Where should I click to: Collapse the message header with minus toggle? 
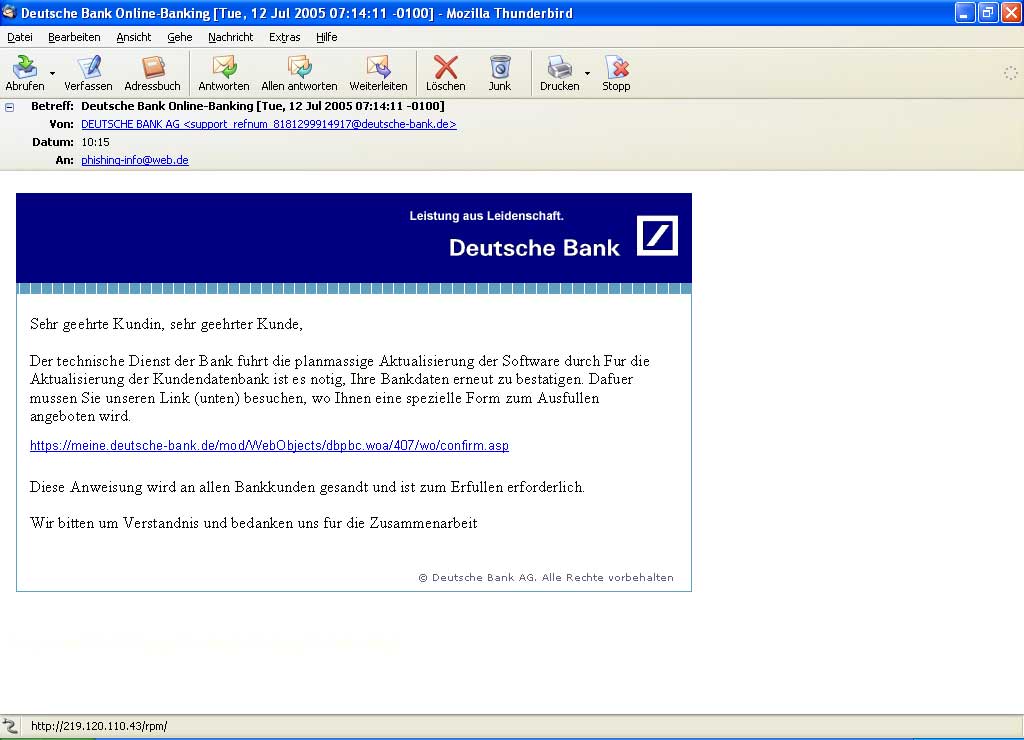pos(10,107)
